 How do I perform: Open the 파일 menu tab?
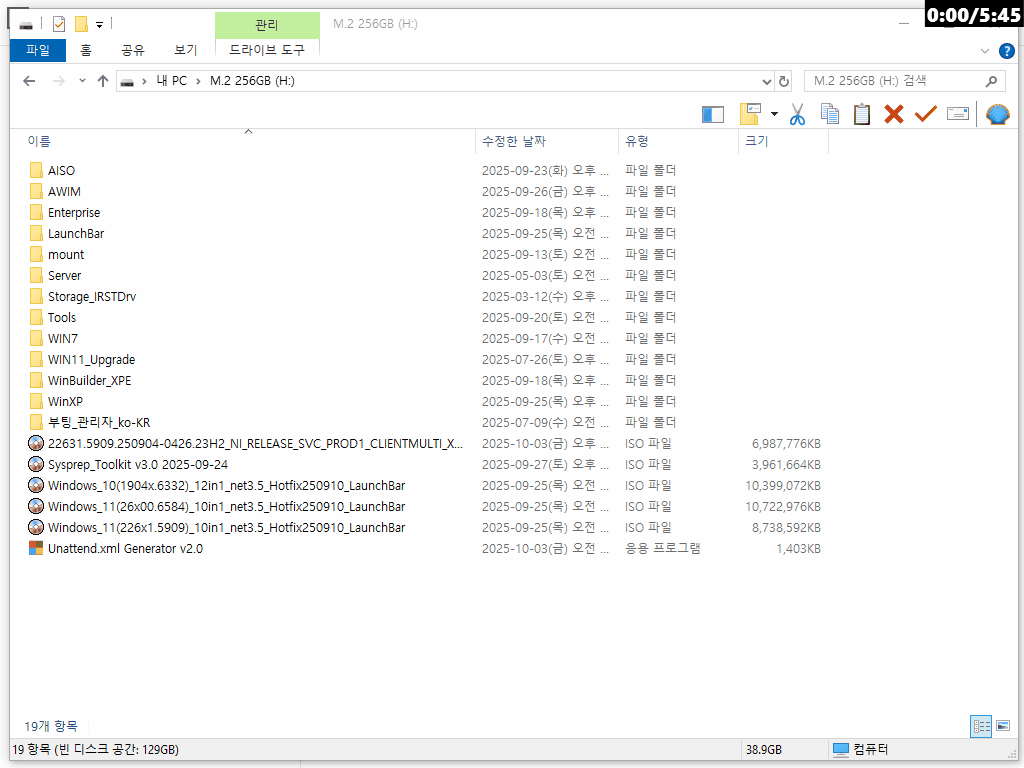coord(38,50)
